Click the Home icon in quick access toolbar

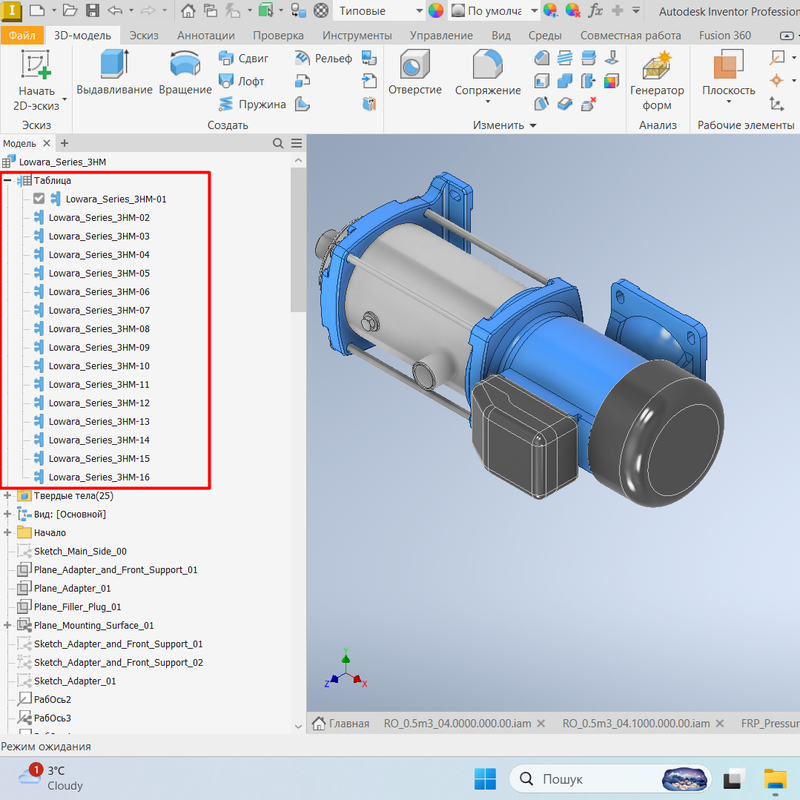188,11
